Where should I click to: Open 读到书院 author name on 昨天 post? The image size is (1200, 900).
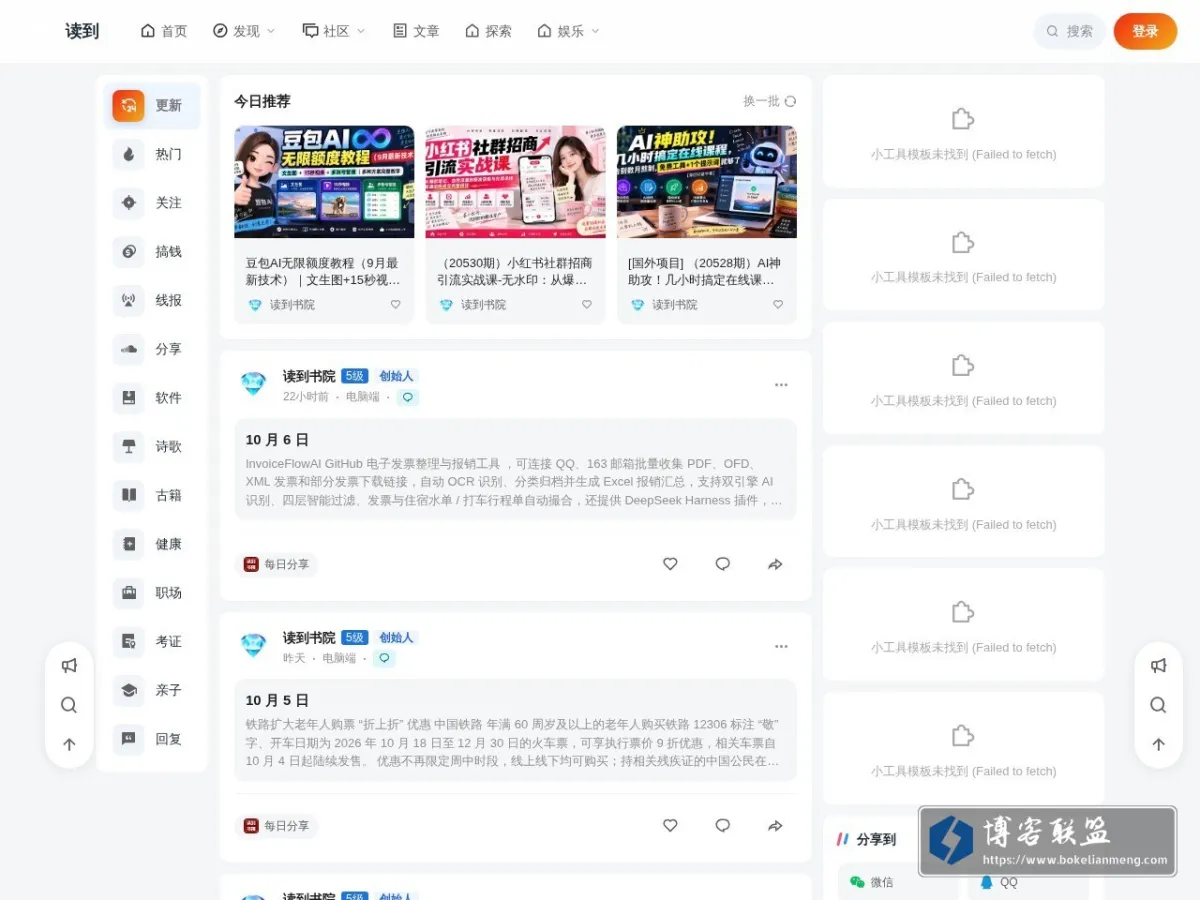[309, 638]
